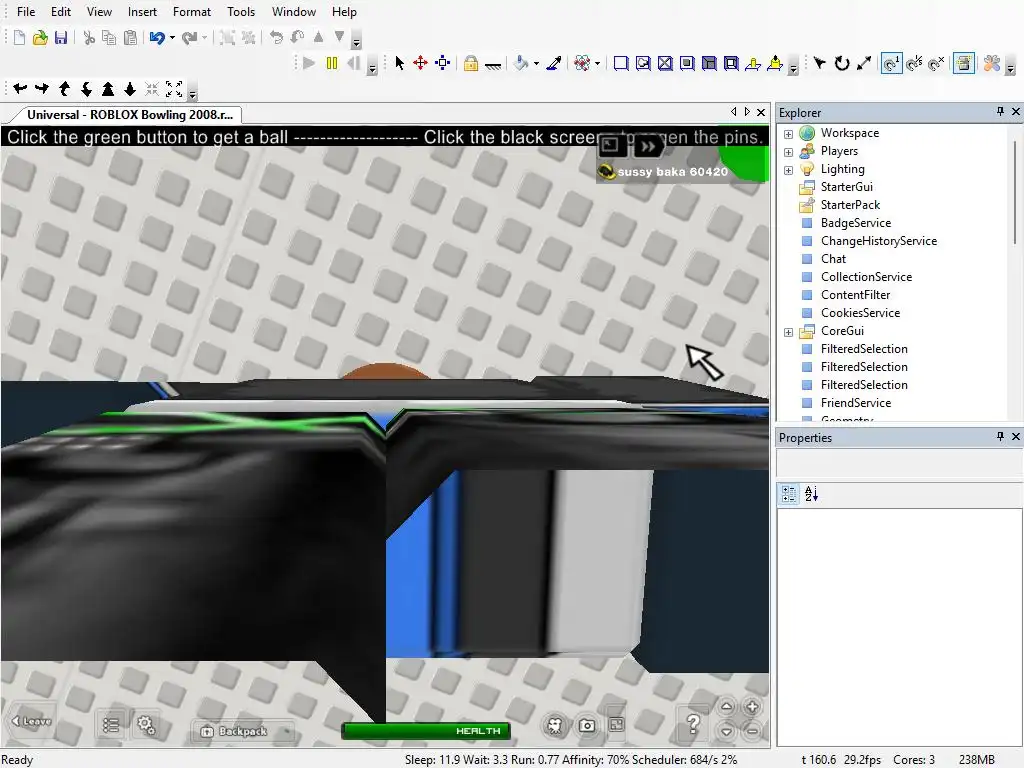Click the in-game zoom in plus button

pyautogui.click(x=752, y=707)
